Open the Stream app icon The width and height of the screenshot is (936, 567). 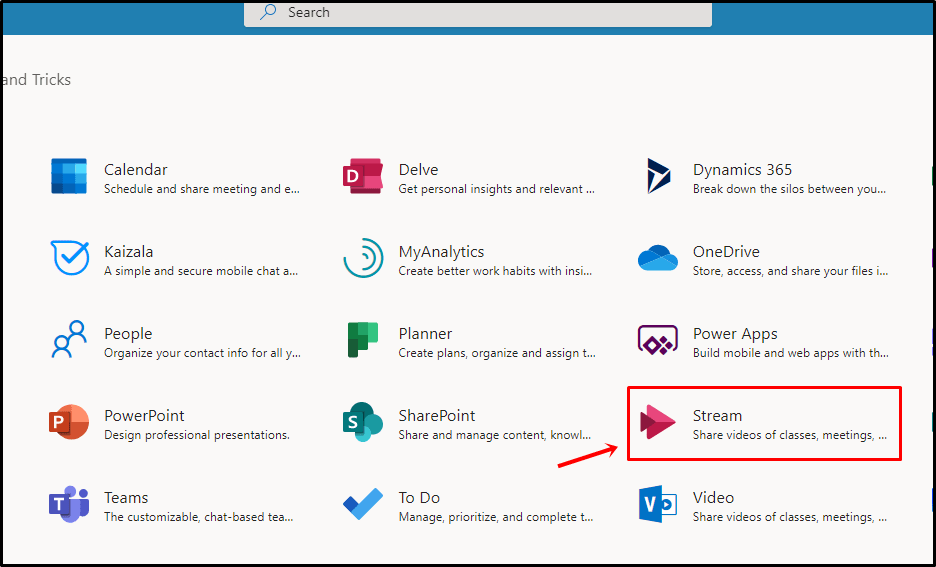pyautogui.click(x=658, y=423)
